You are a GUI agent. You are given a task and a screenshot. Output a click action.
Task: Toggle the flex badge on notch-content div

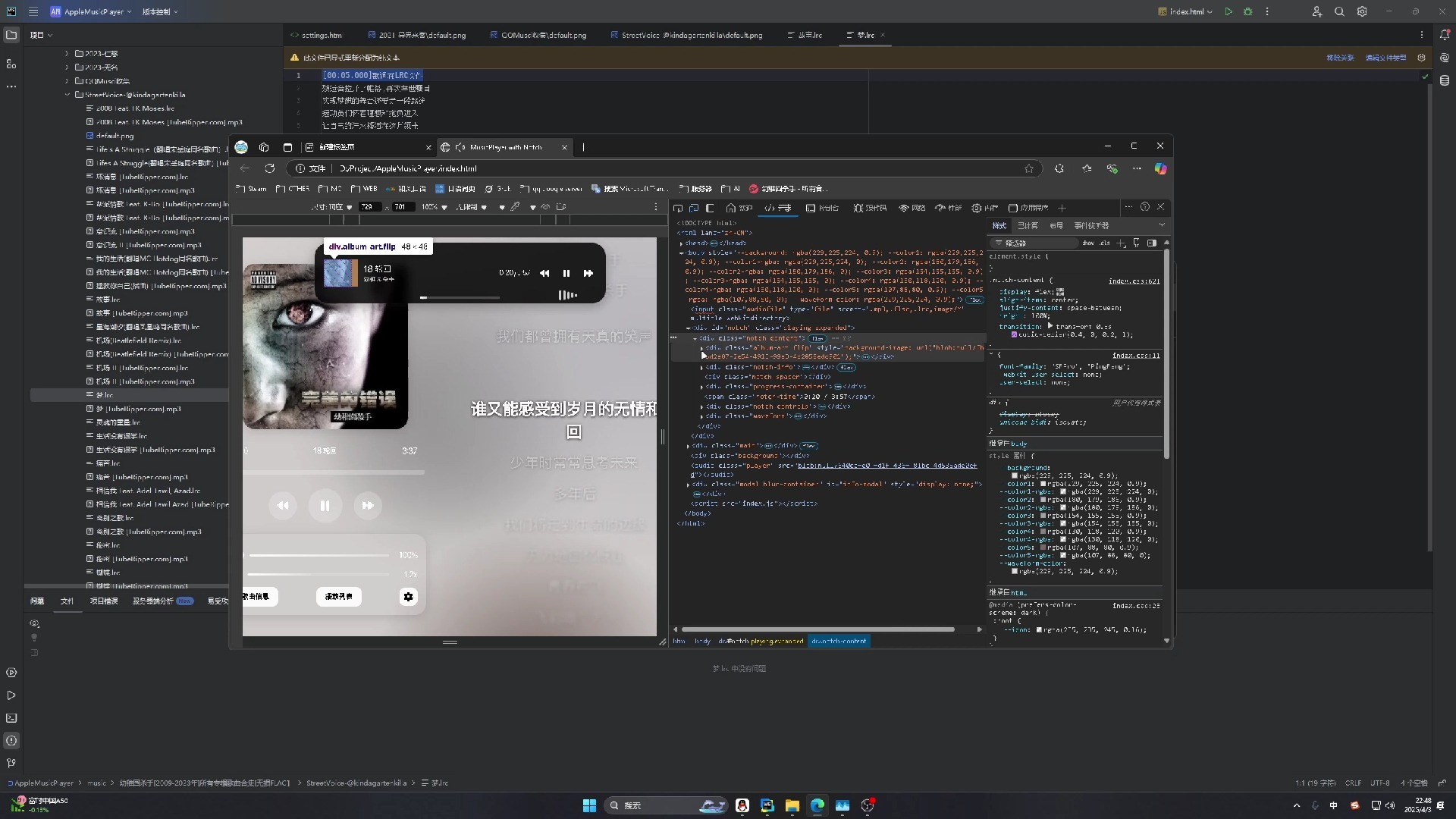[817, 338]
